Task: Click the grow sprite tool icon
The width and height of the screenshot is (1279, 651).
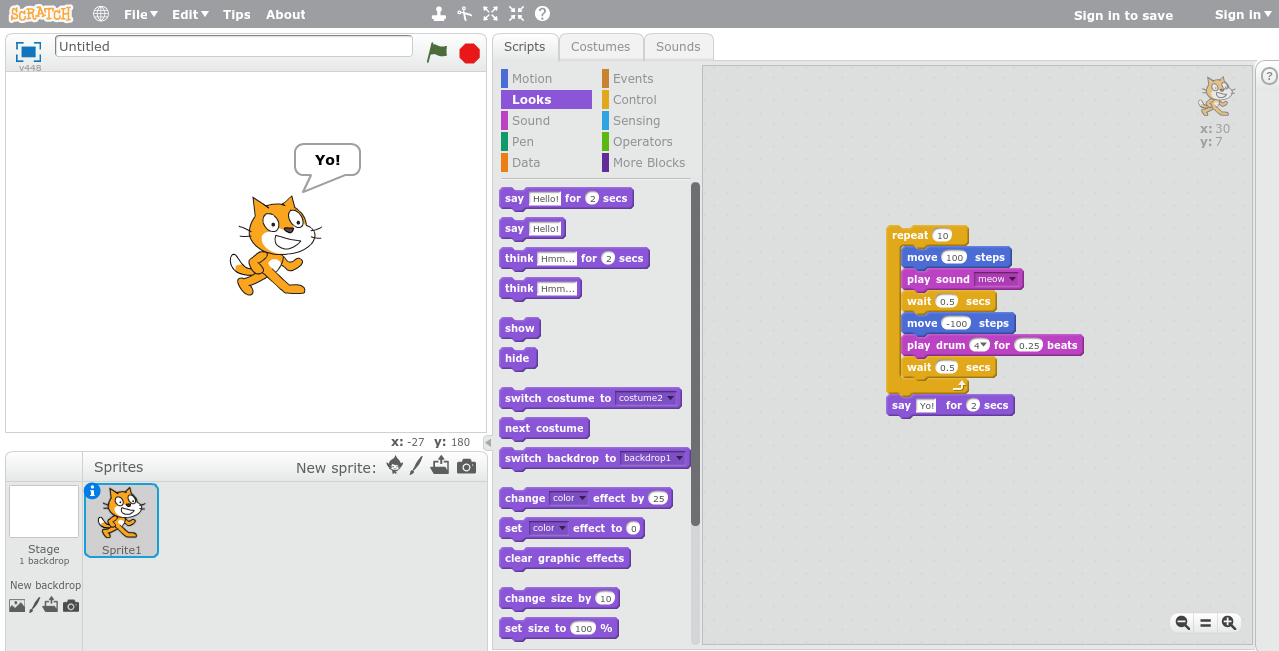Action: 490,14
